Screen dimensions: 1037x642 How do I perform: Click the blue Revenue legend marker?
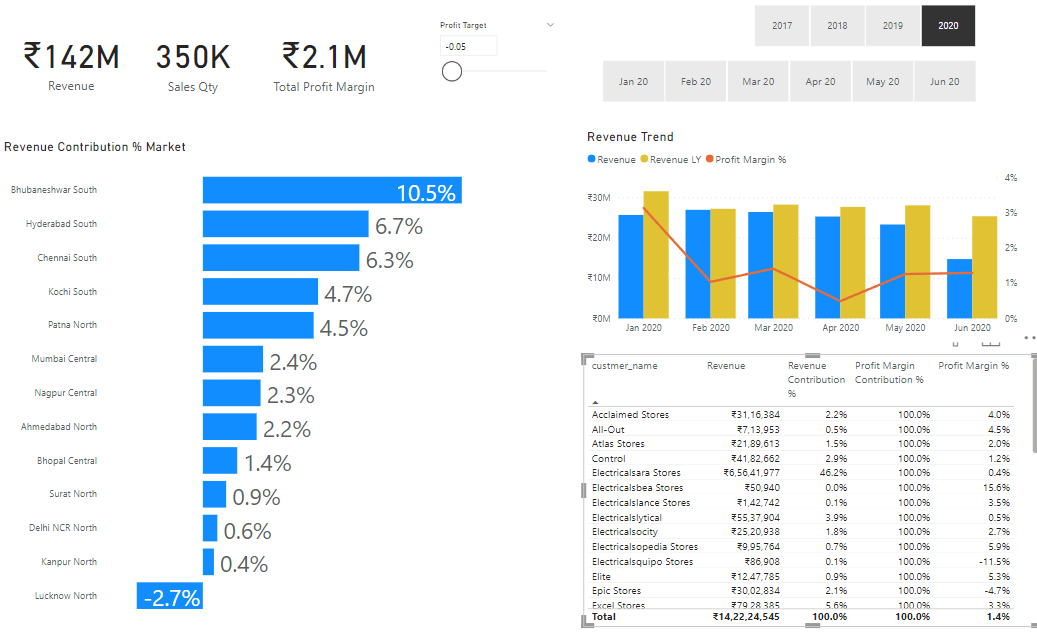click(592, 160)
